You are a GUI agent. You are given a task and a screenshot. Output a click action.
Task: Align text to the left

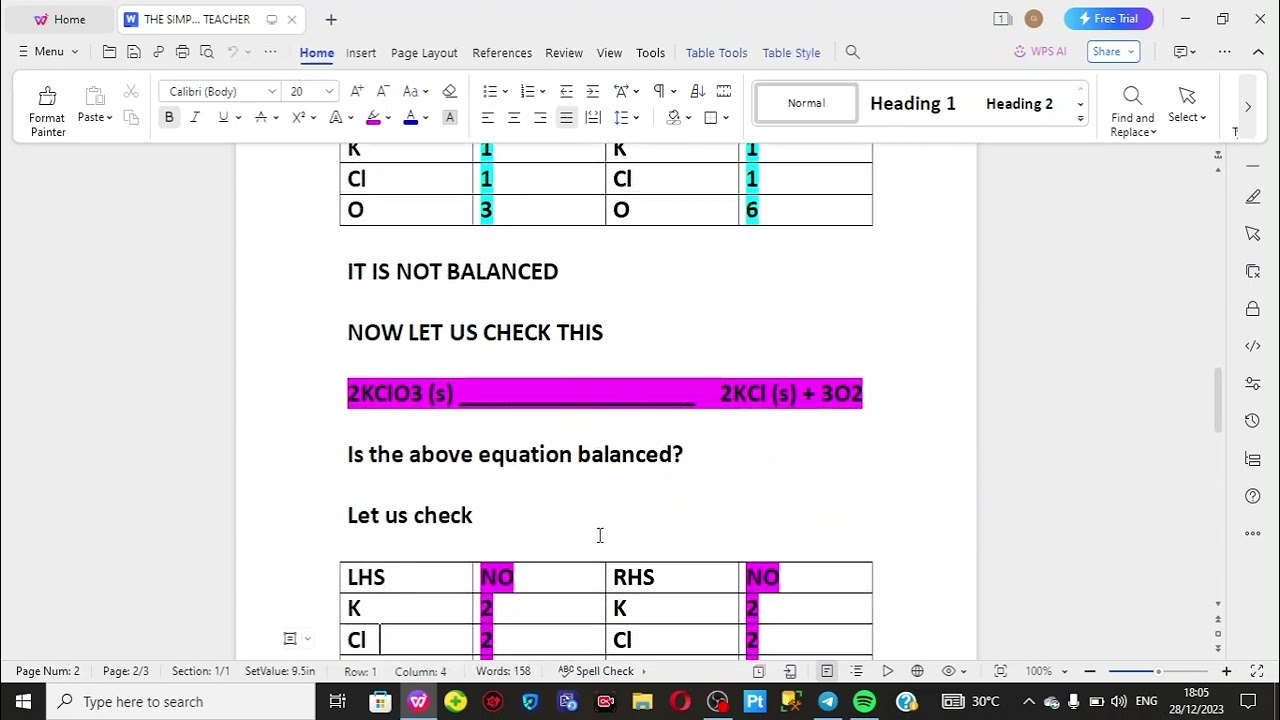coord(487,117)
